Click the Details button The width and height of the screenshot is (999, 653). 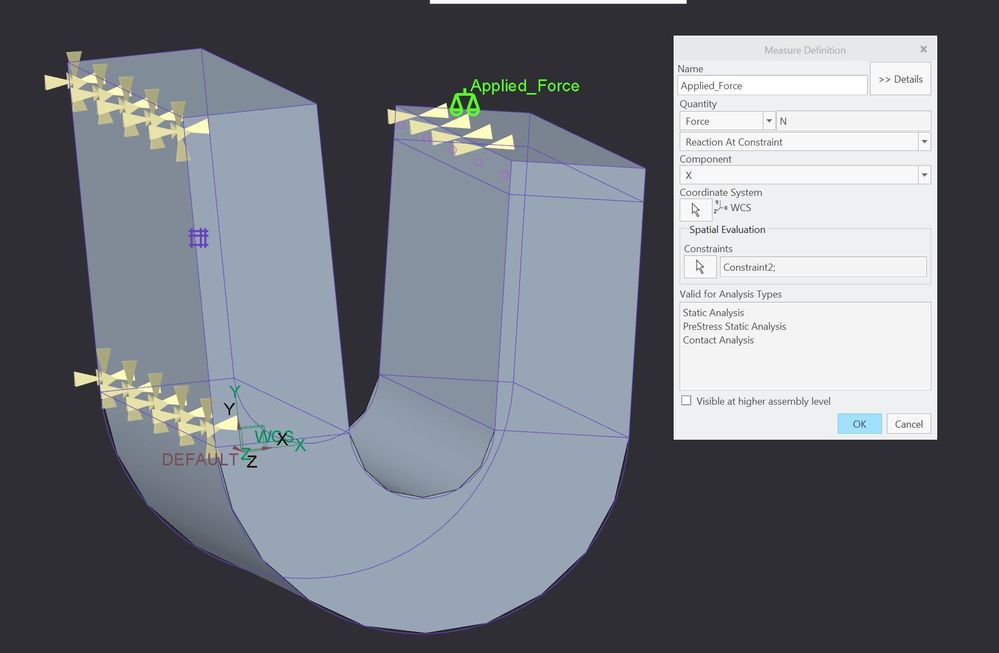click(x=900, y=79)
